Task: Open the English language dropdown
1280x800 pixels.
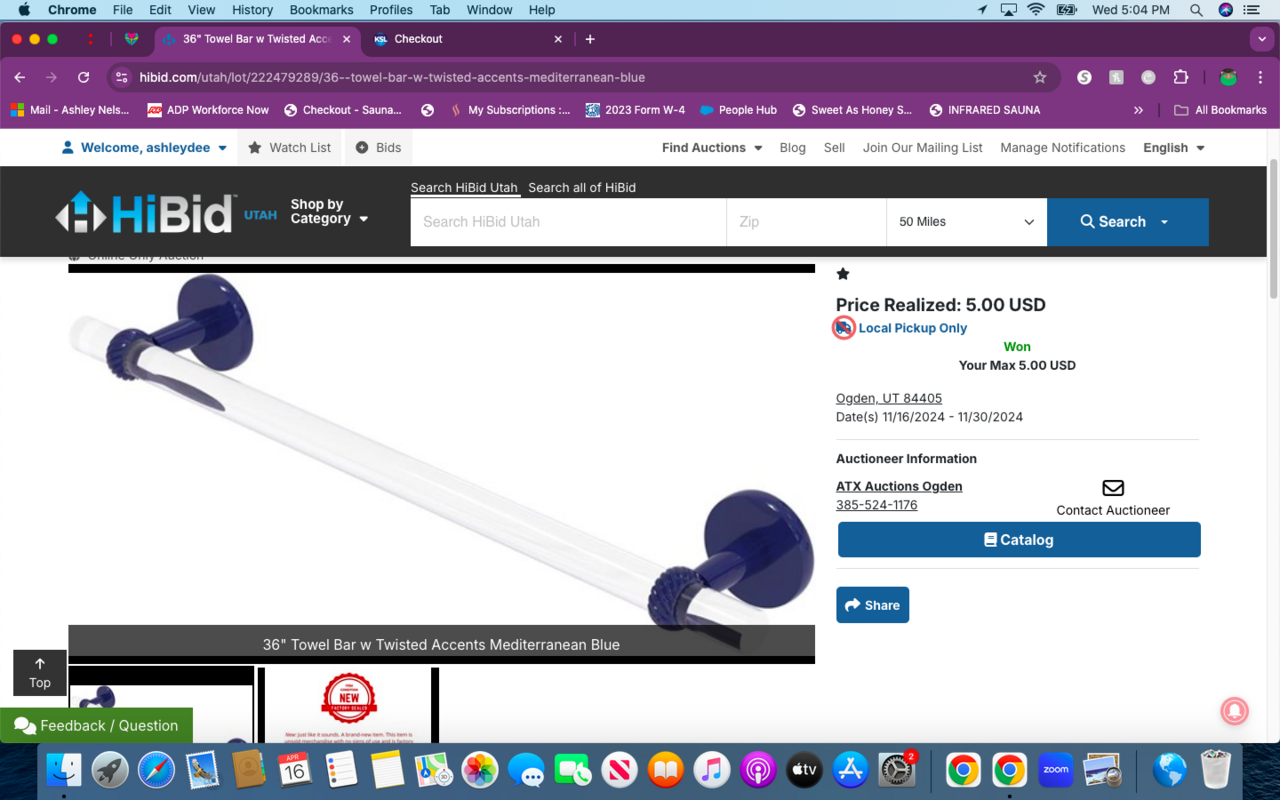Action: [1173, 147]
